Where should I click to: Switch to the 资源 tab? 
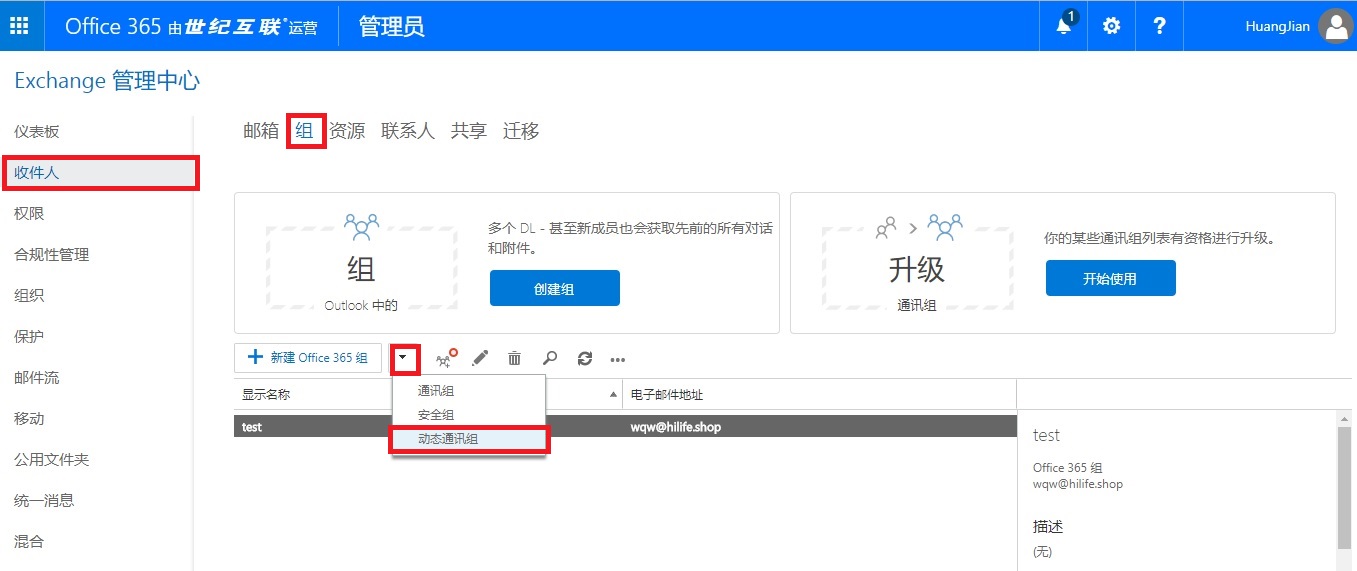pos(347,131)
